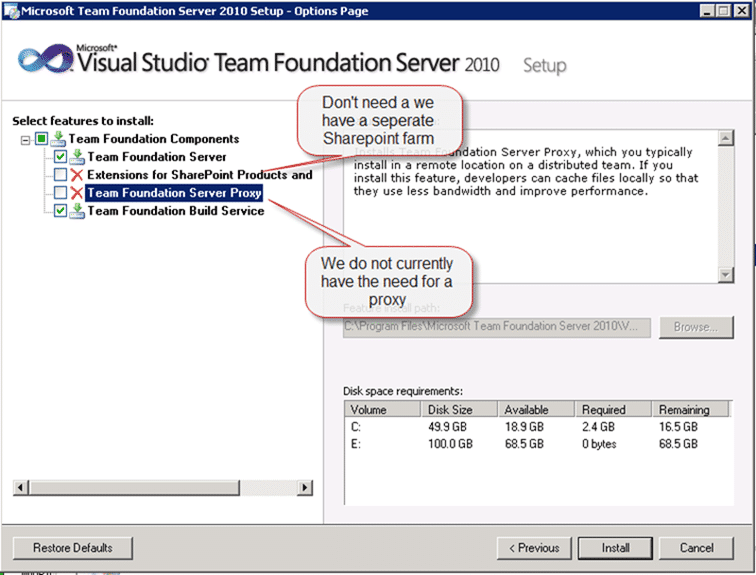
Task: Click the 100.0 GB disk size value
Action: [x=450, y=444]
